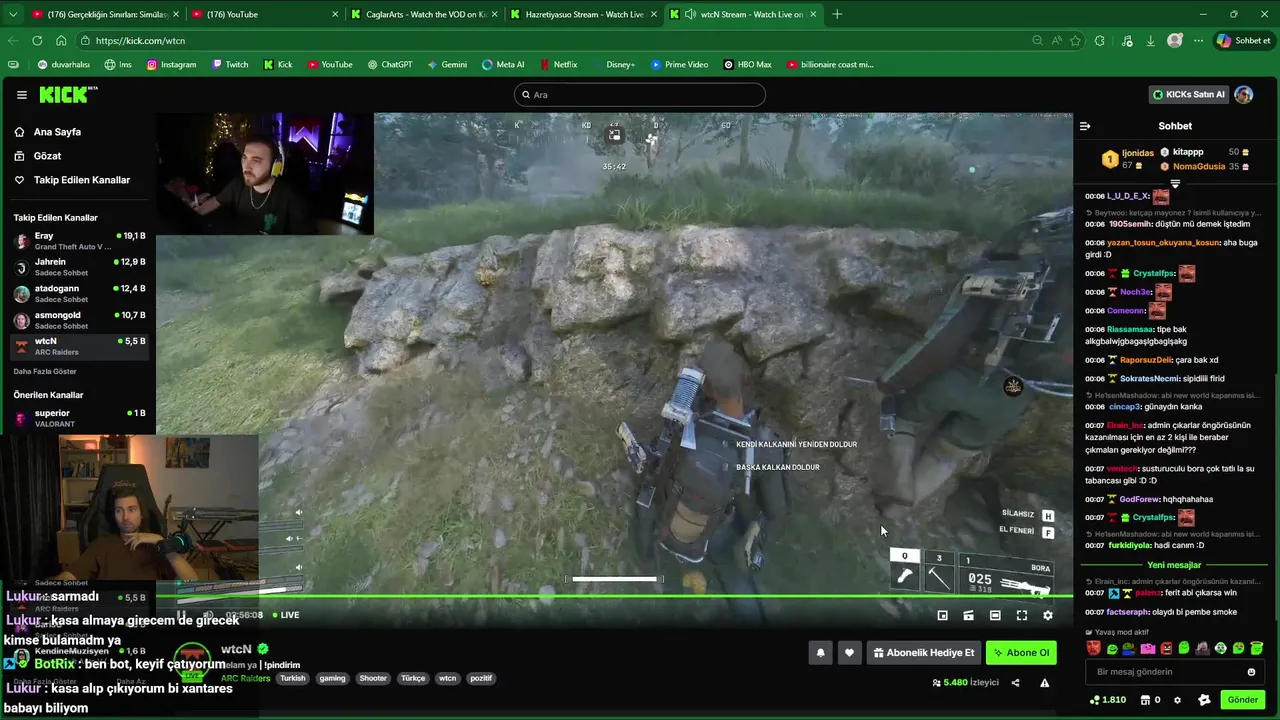Image resolution: width=1280 pixels, height=720 pixels.
Task: Open a new browser tab
Action: 837,14
